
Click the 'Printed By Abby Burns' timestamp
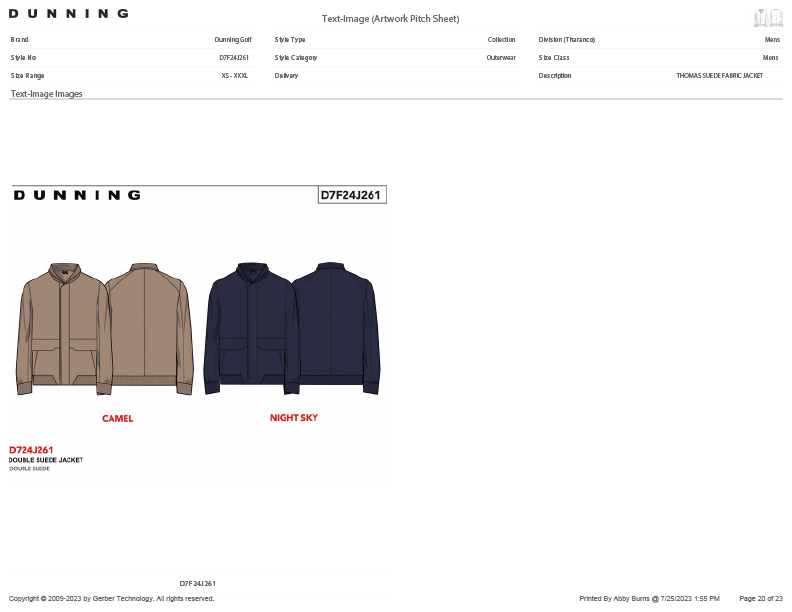(650, 599)
